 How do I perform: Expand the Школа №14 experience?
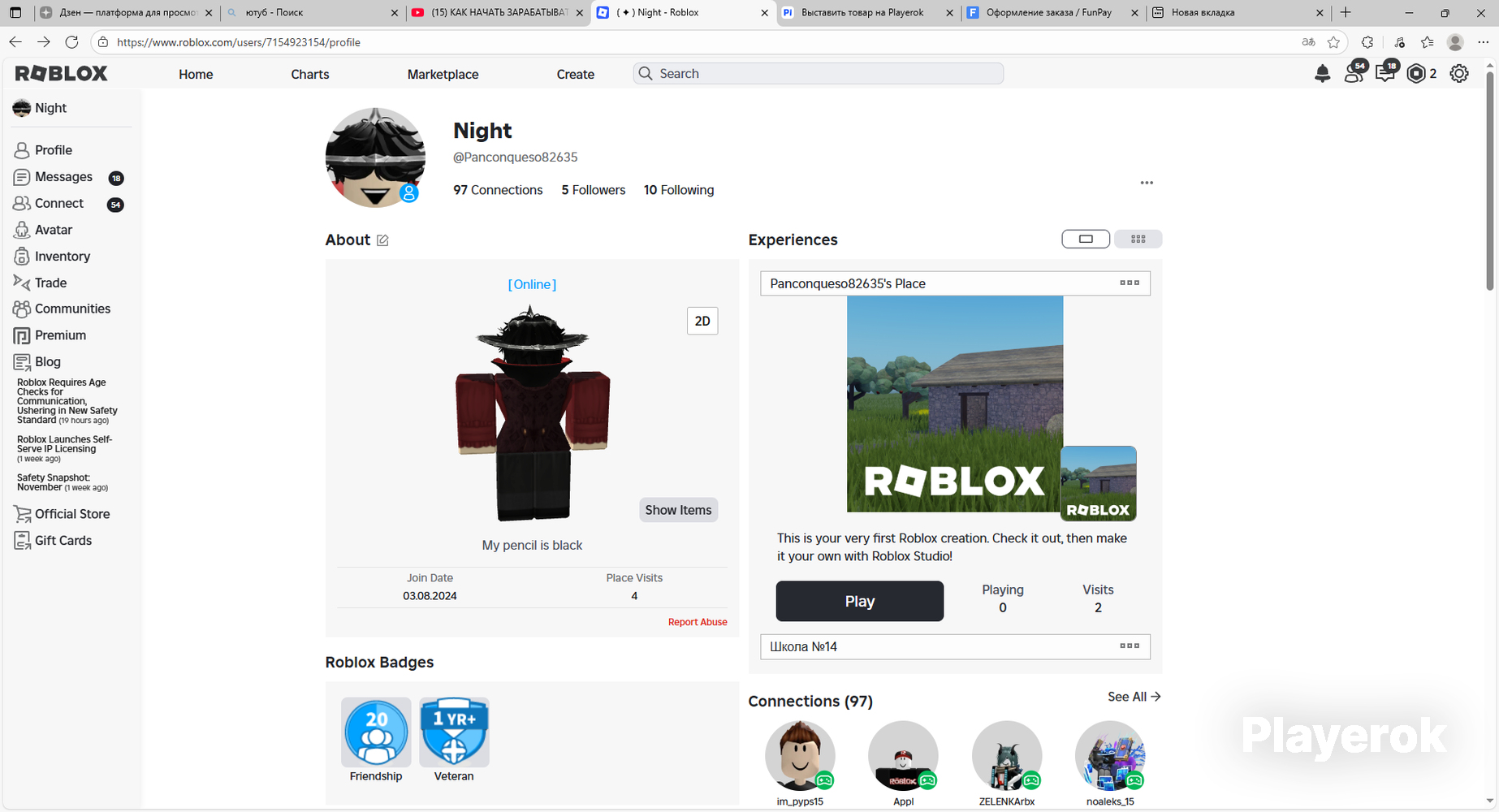(955, 646)
